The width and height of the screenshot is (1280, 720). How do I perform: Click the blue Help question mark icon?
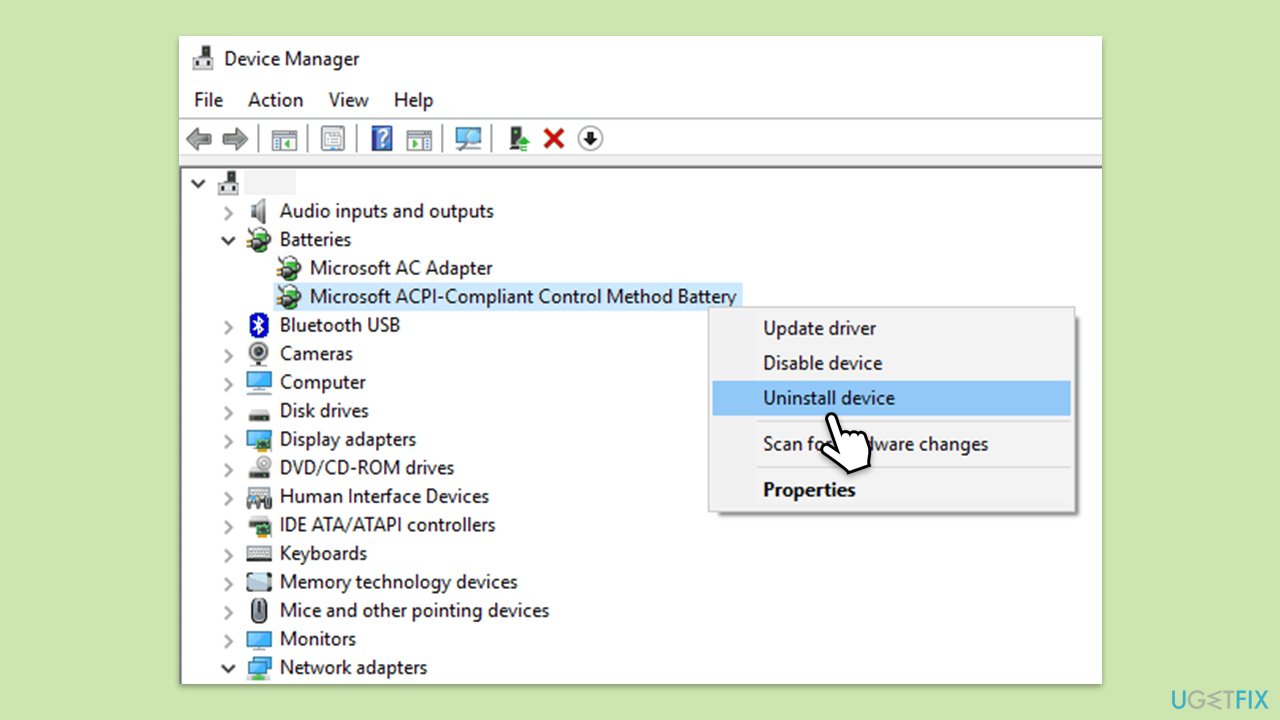(382, 139)
